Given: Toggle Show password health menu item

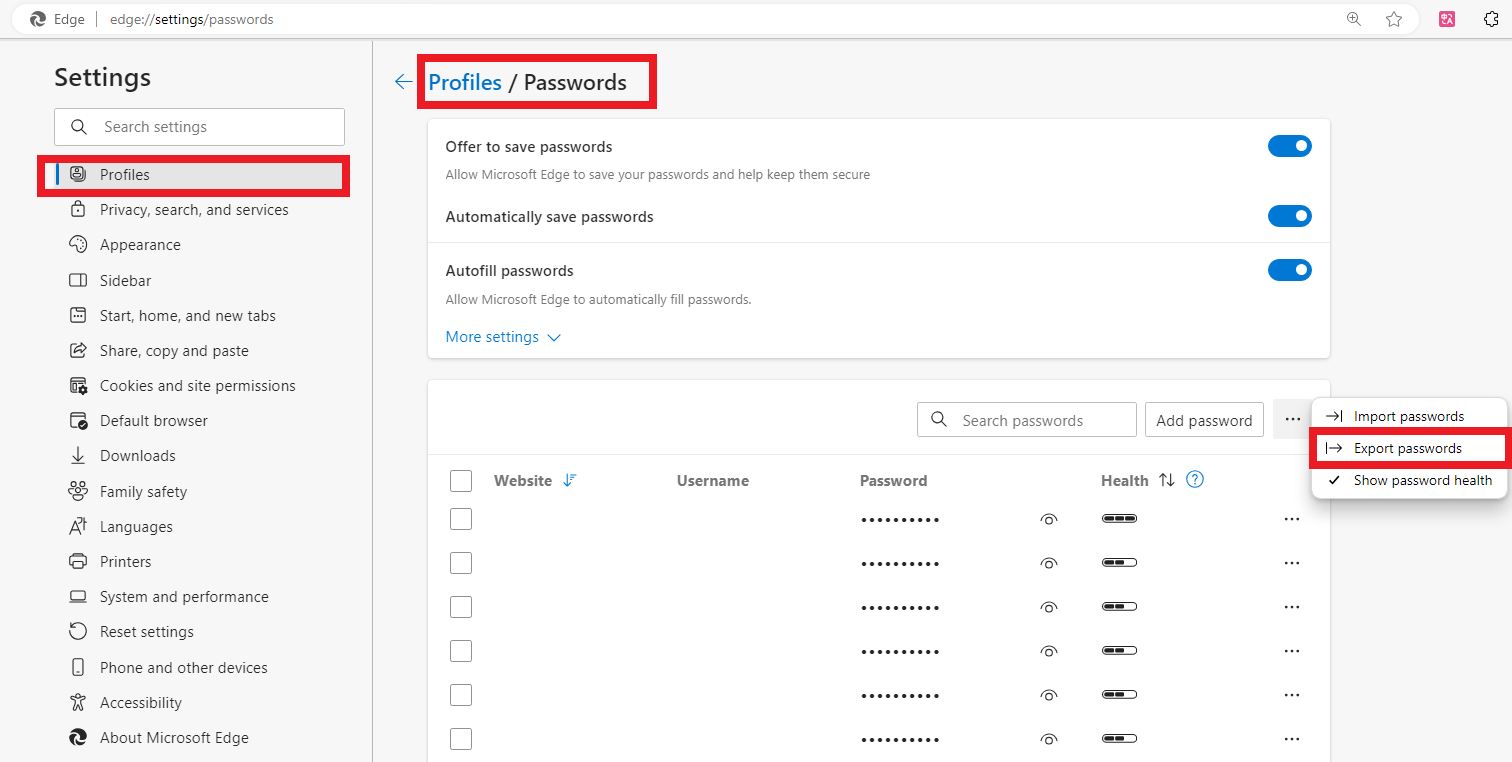Looking at the screenshot, I should [1408, 480].
